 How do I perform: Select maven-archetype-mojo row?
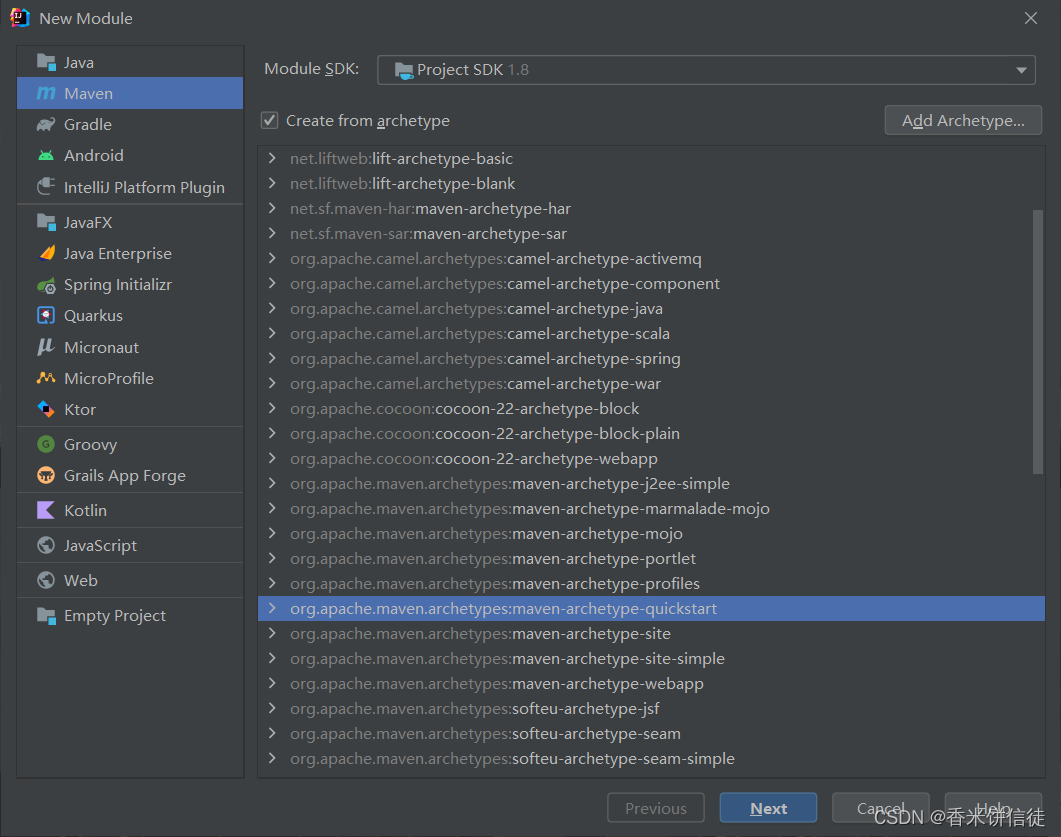coord(651,534)
